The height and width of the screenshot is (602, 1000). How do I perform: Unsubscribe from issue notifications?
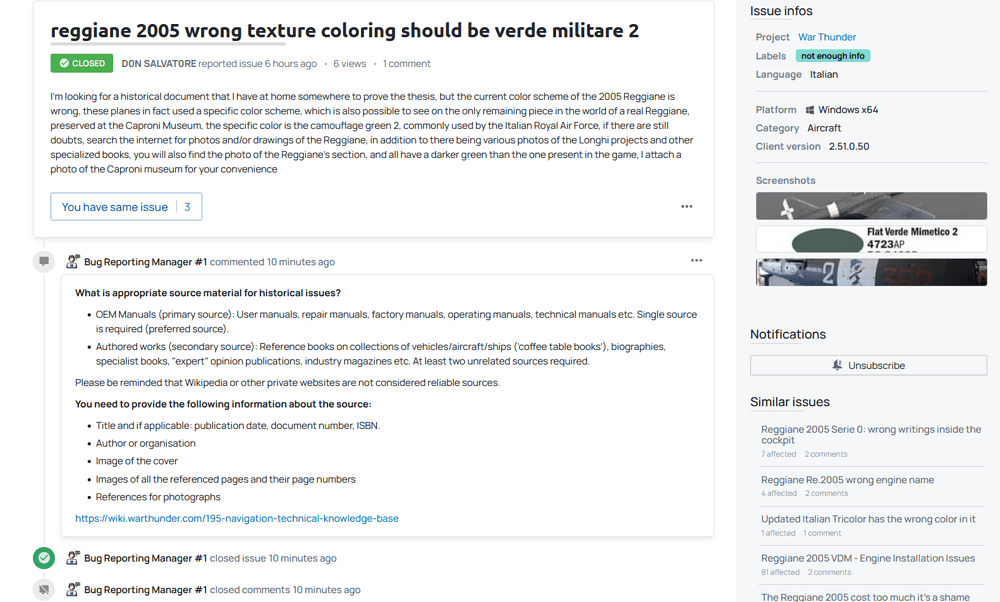[868, 365]
